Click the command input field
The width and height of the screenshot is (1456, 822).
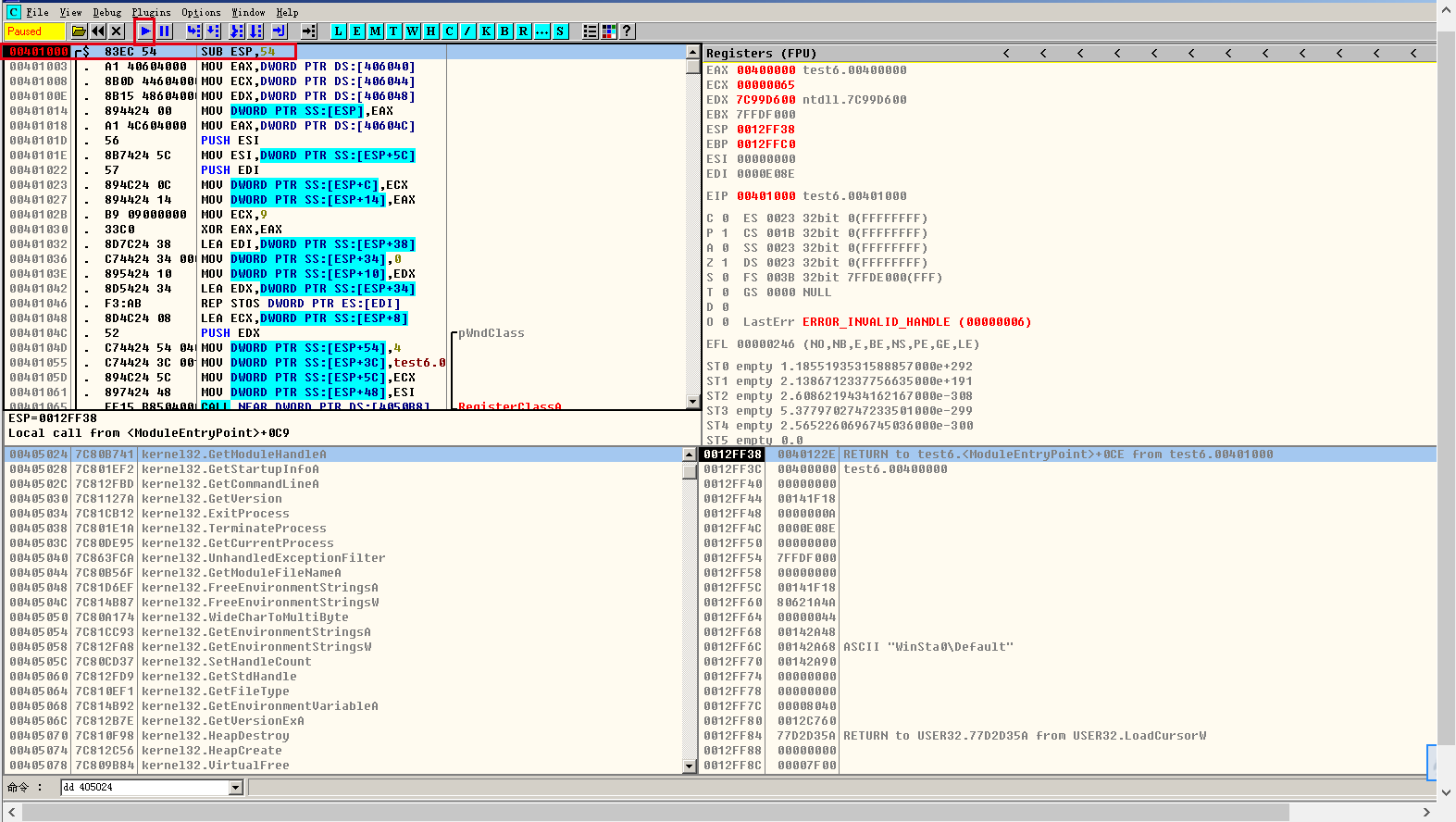[145, 788]
